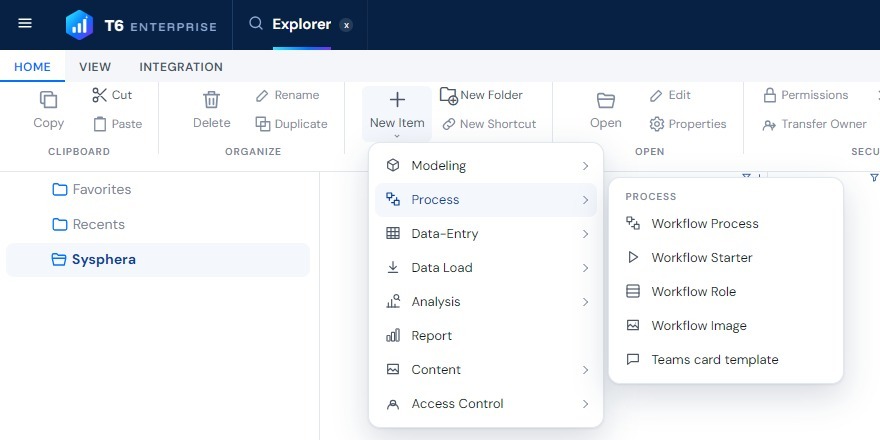Select Report in the menu
The width and height of the screenshot is (880, 440).
[485, 336]
